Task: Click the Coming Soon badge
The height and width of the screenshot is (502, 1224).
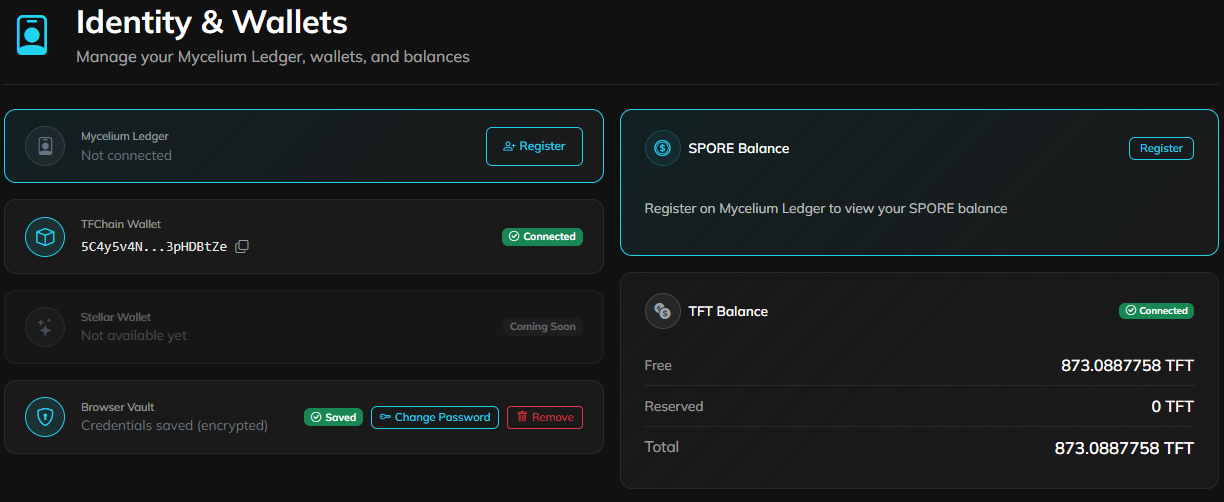Action: (543, 327)
